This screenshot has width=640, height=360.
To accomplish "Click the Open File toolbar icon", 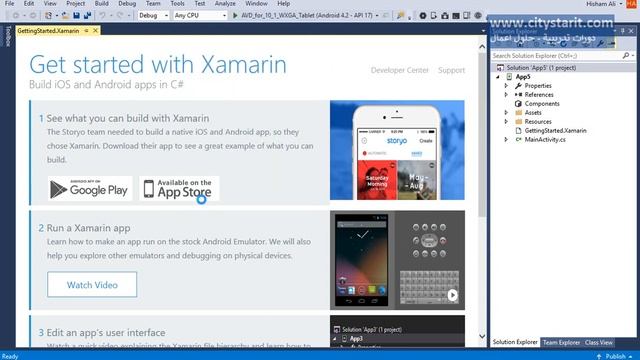I will 65,16.
